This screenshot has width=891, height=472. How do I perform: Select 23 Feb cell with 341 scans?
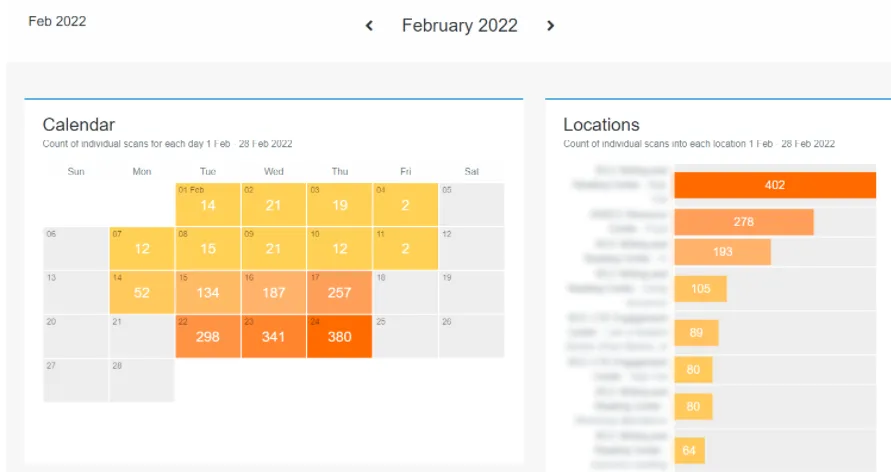tap(274, 336)
